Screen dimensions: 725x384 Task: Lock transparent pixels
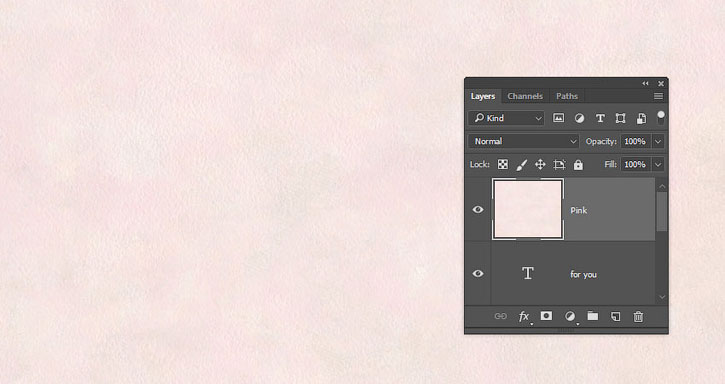pos(503,164)
